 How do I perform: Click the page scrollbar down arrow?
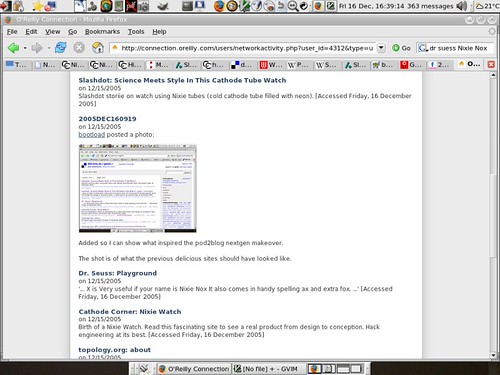pos(493,355)
